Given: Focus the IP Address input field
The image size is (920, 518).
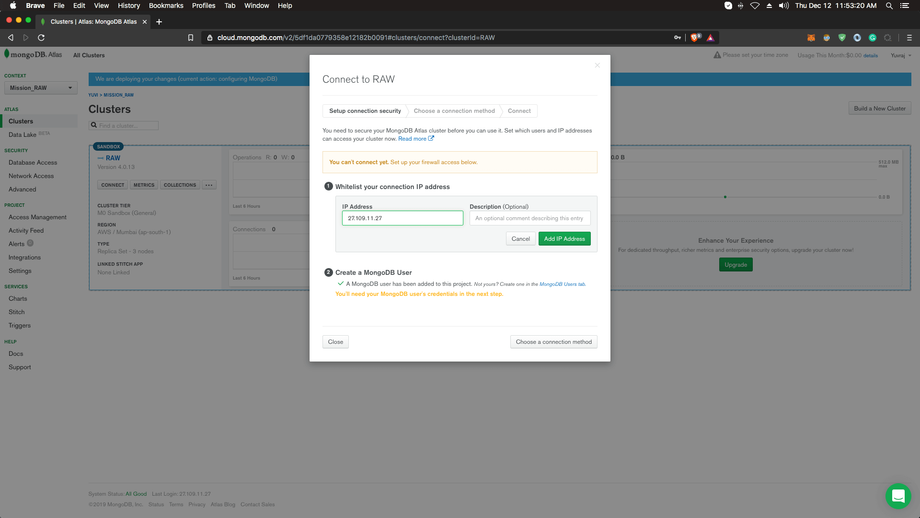Looking at the screenshot, I should coord(402,218).
